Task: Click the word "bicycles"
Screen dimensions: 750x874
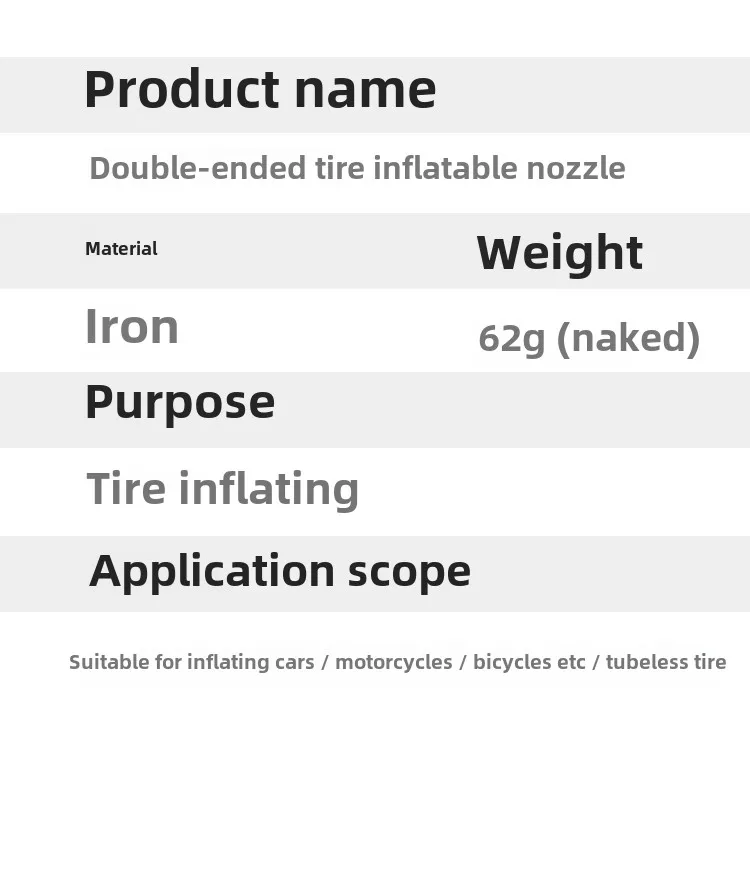Action: coord(514,662)
